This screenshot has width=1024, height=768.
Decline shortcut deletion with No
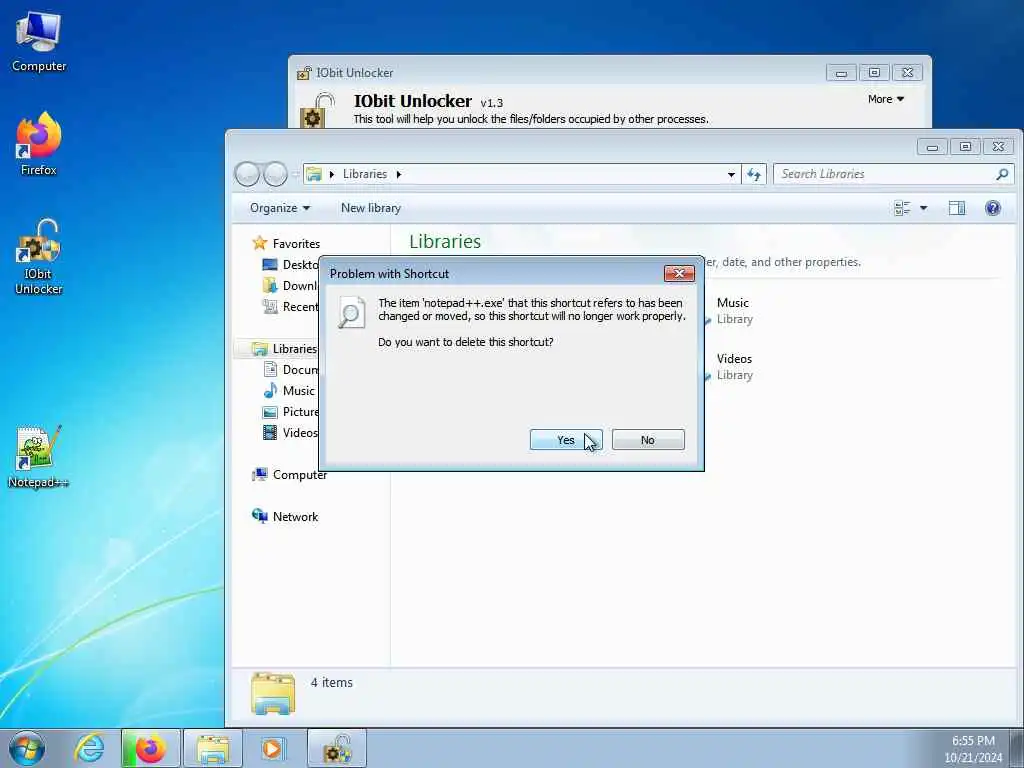(648, 440)
